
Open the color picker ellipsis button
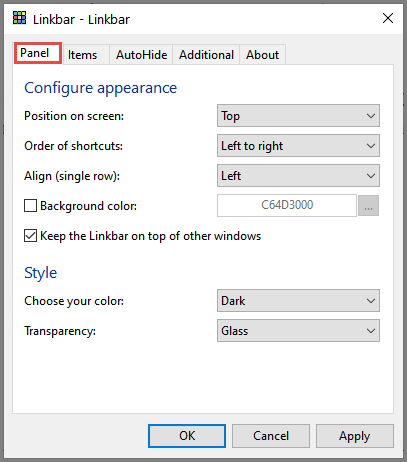coord(368,206)
